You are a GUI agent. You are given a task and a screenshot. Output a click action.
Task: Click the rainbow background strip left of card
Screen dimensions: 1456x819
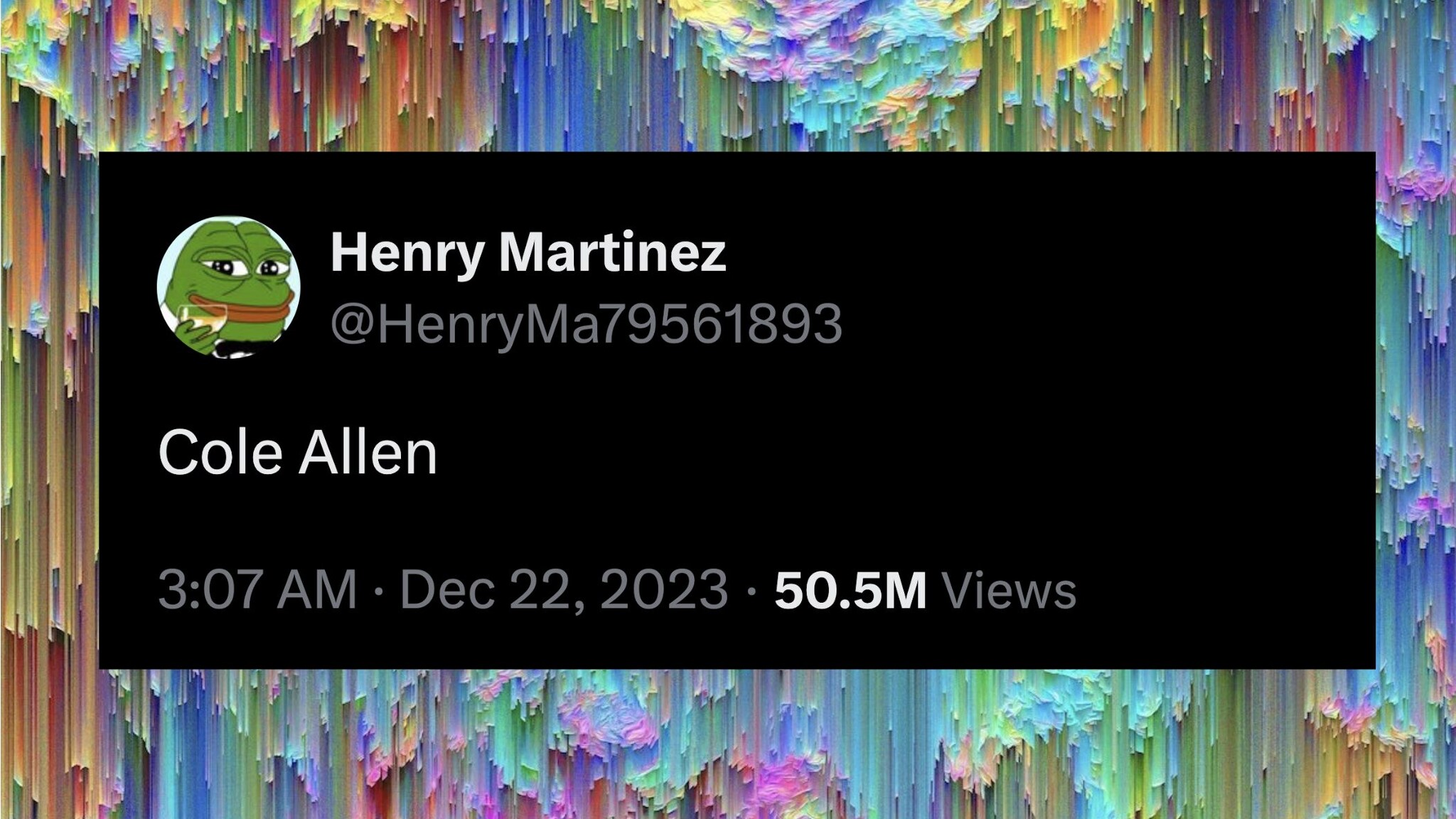click(x=48, y=409)
